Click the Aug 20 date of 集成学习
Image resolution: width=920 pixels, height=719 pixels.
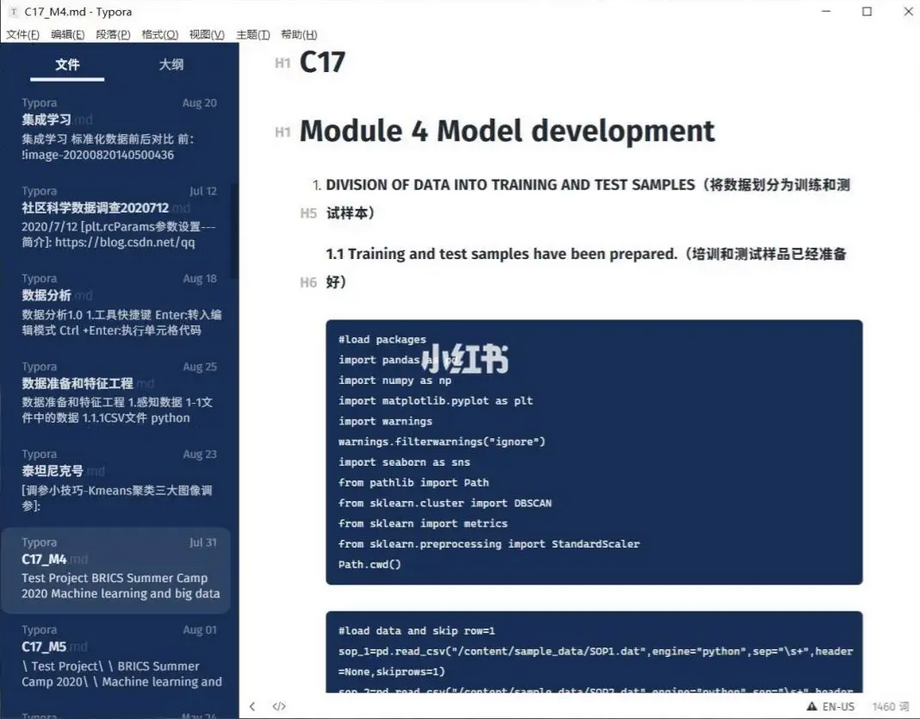[199, 103]
